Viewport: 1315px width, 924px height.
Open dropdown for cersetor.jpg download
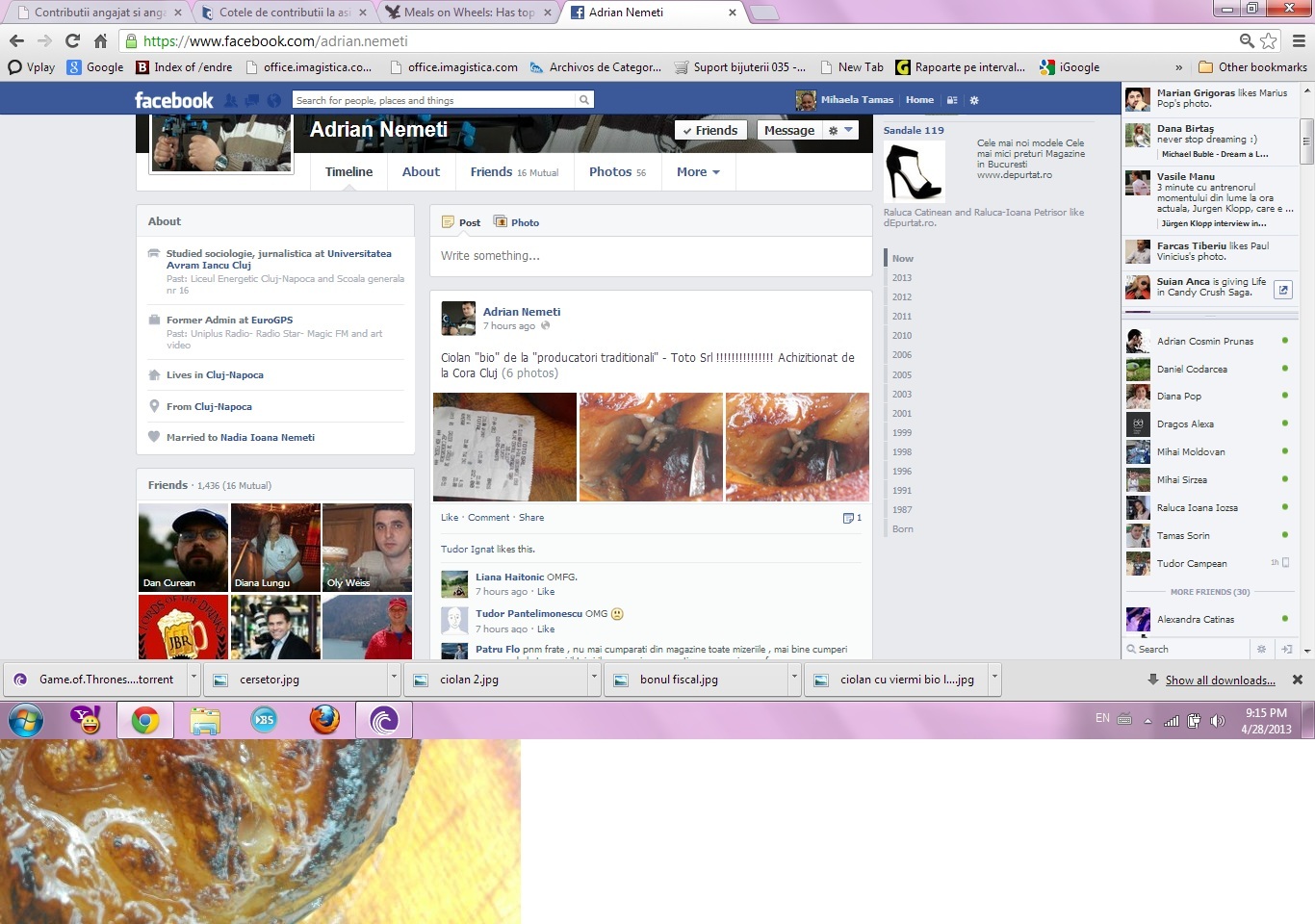point(394,680)
